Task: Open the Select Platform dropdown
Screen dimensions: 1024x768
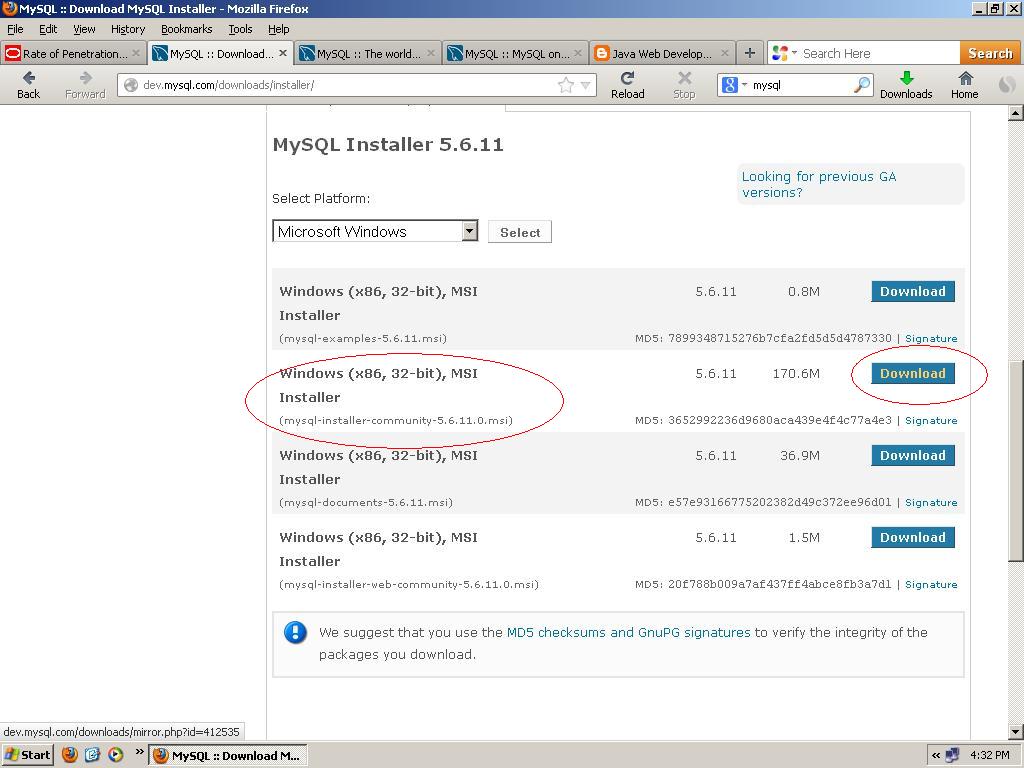Action: pos(375,231)
